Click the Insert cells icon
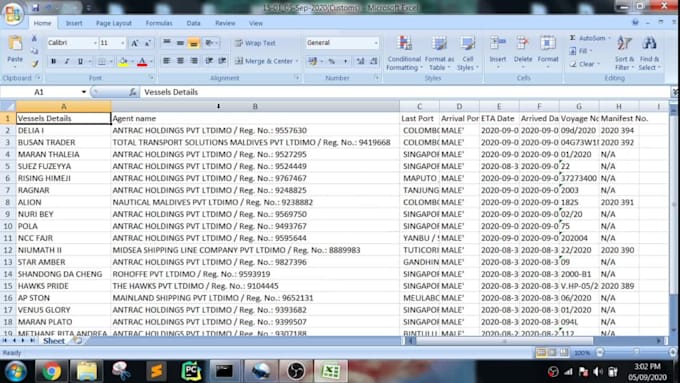680x383 pixels. [498, 43]
